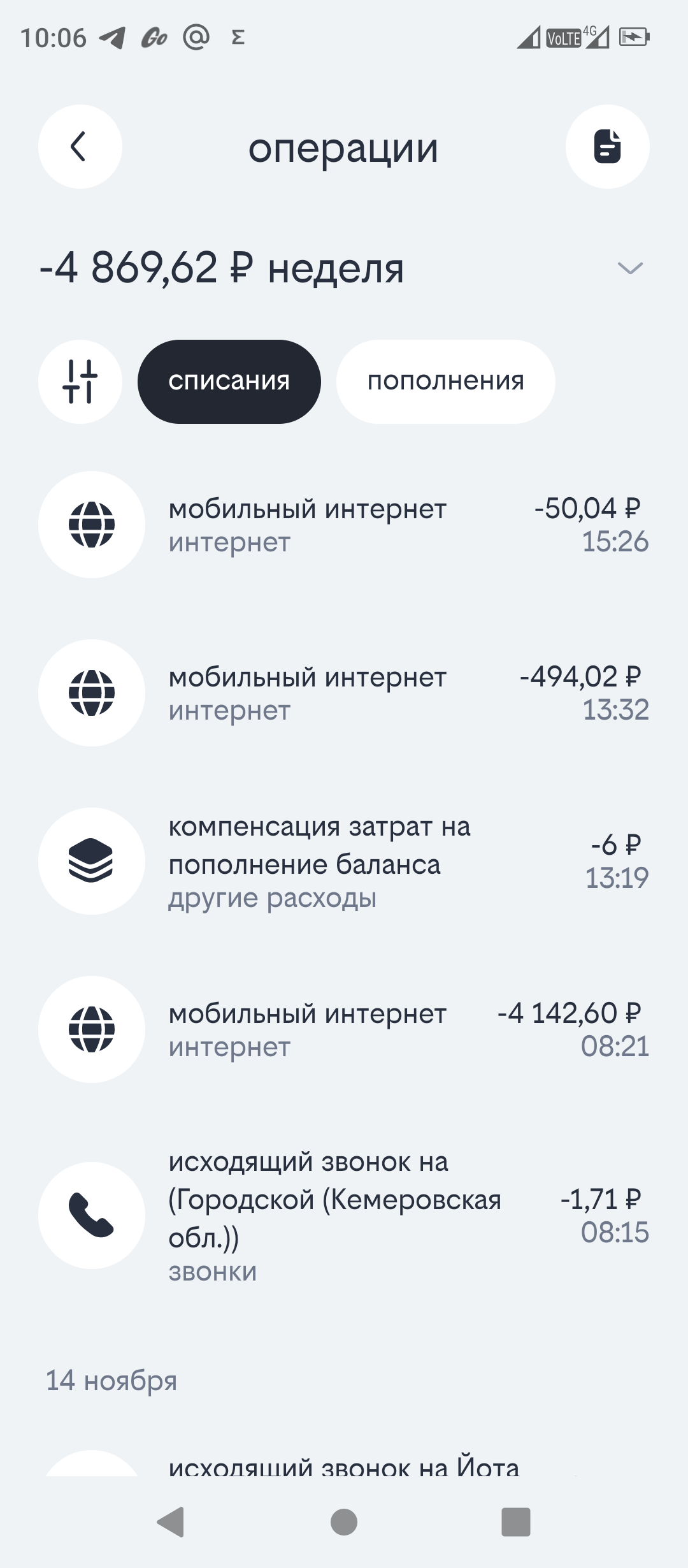
Task: Tap the layers icon for balance compensation
Action: click(92, 861)
